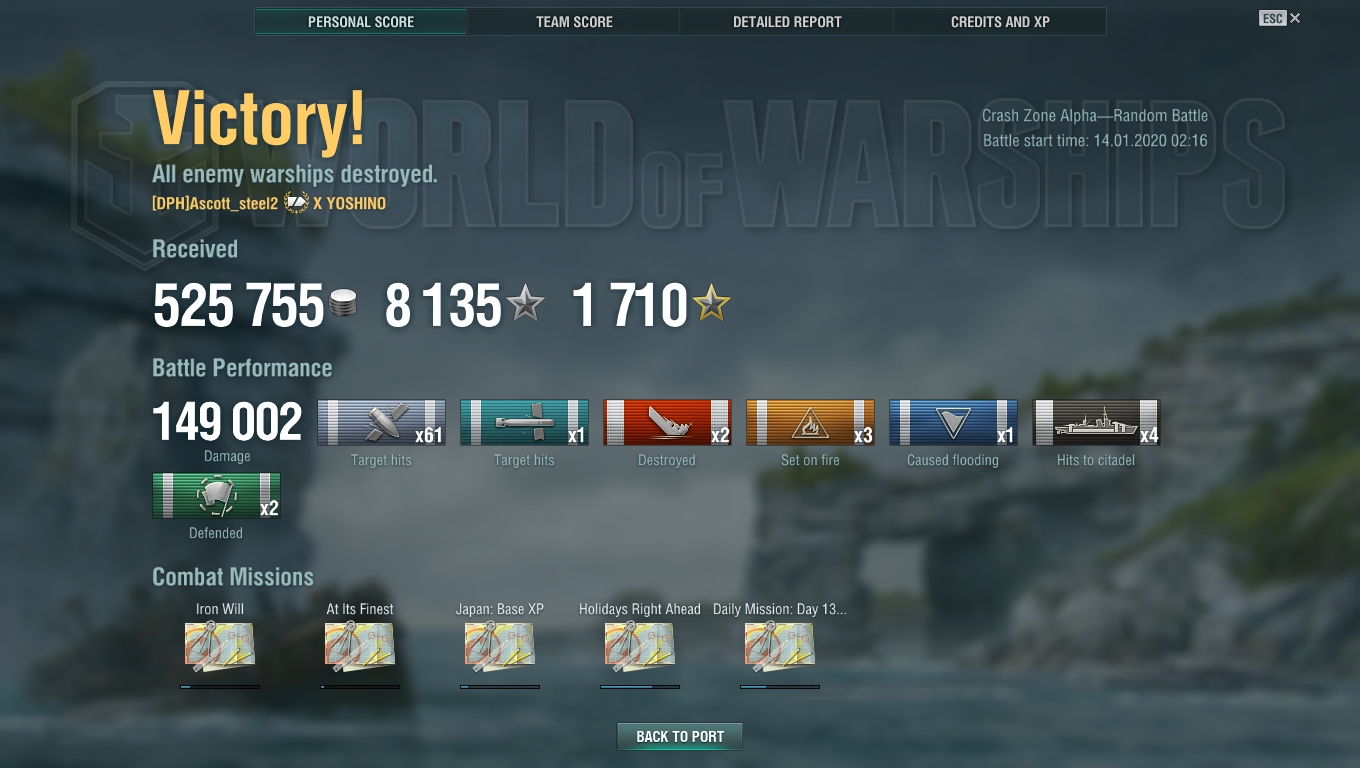Click the main battery Target hits ribbon x61
This screenshot has width=1360, height=768.
(381, 423)
